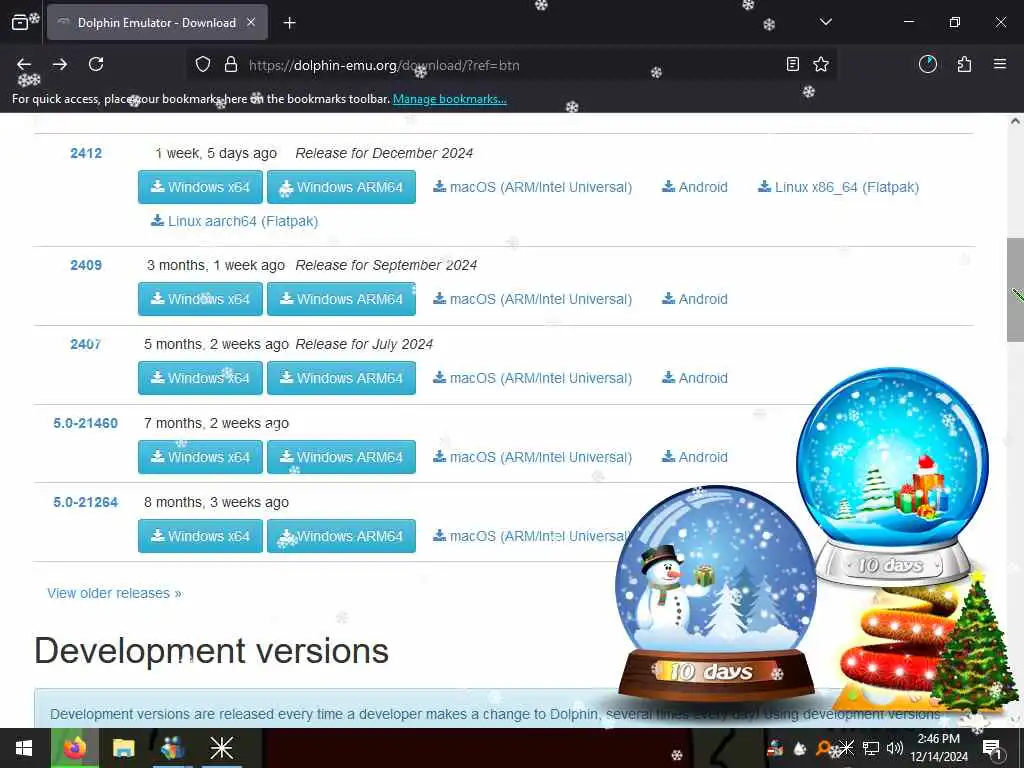Open the 2409 release version link
Screen dimensions: 1024x768
pos(86,265)
